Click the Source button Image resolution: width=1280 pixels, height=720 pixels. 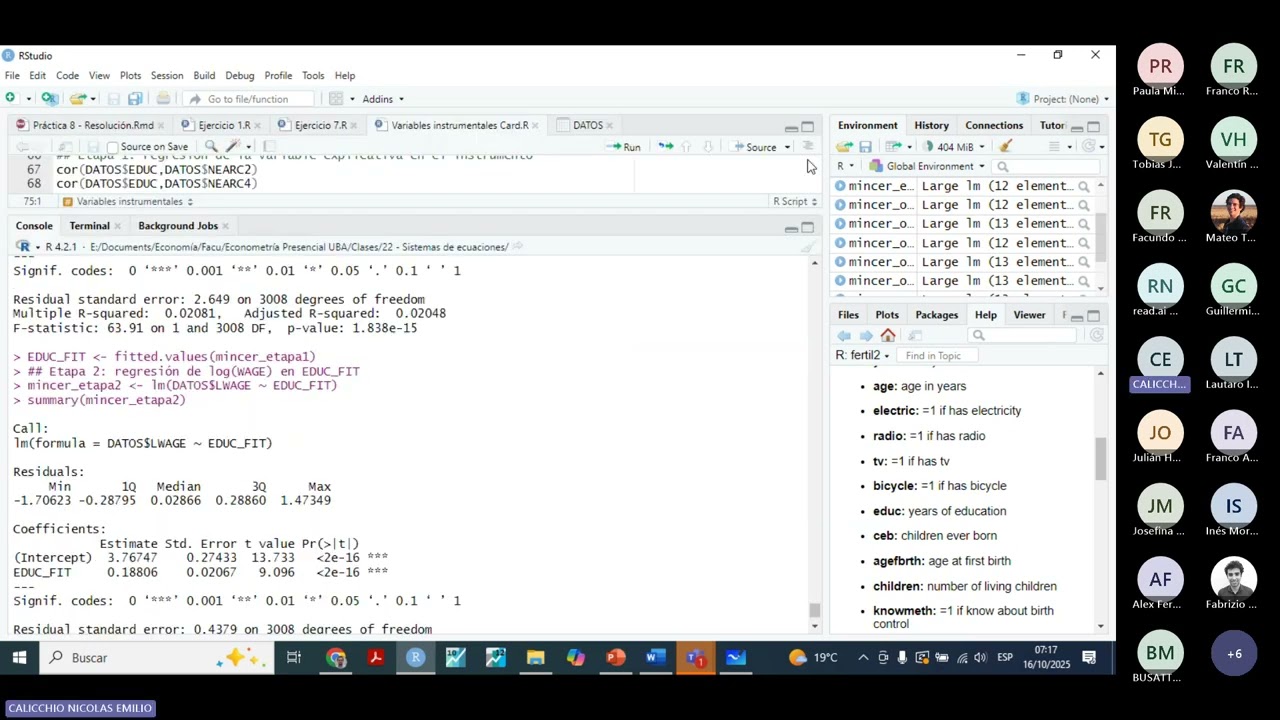tap(755, 147)
